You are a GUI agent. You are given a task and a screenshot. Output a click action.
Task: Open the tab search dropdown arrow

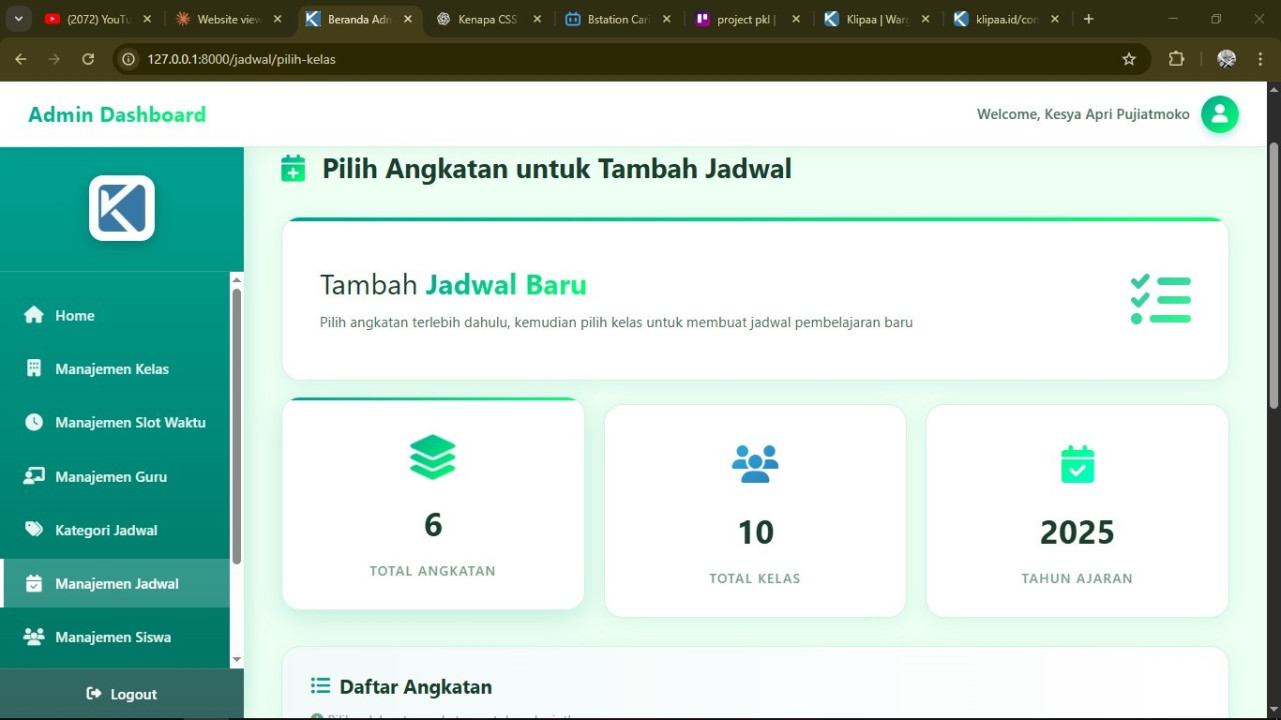(18, 19)
